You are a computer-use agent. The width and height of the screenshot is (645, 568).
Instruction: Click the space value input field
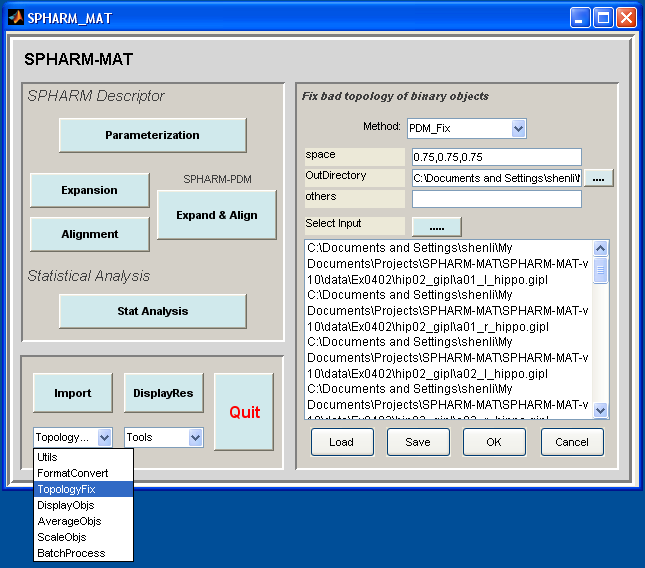(497, 157)
